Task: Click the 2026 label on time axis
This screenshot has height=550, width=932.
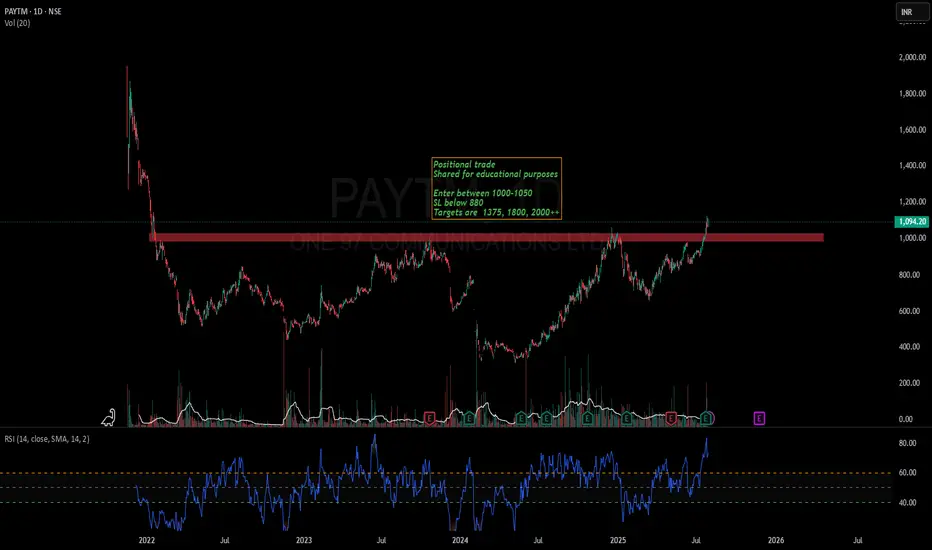Action: pos(776,540)
